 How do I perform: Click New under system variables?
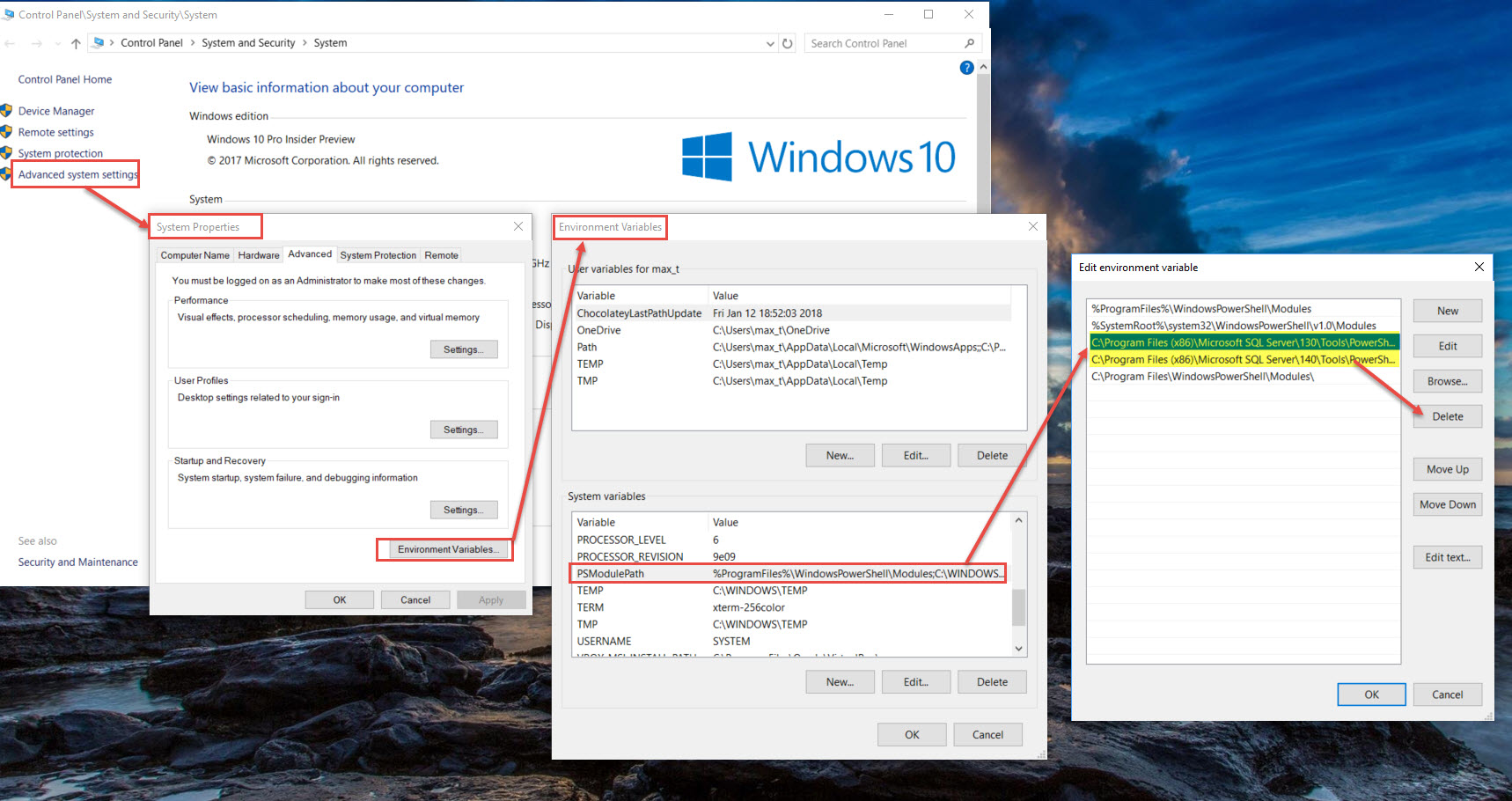[x=840, y=682]
